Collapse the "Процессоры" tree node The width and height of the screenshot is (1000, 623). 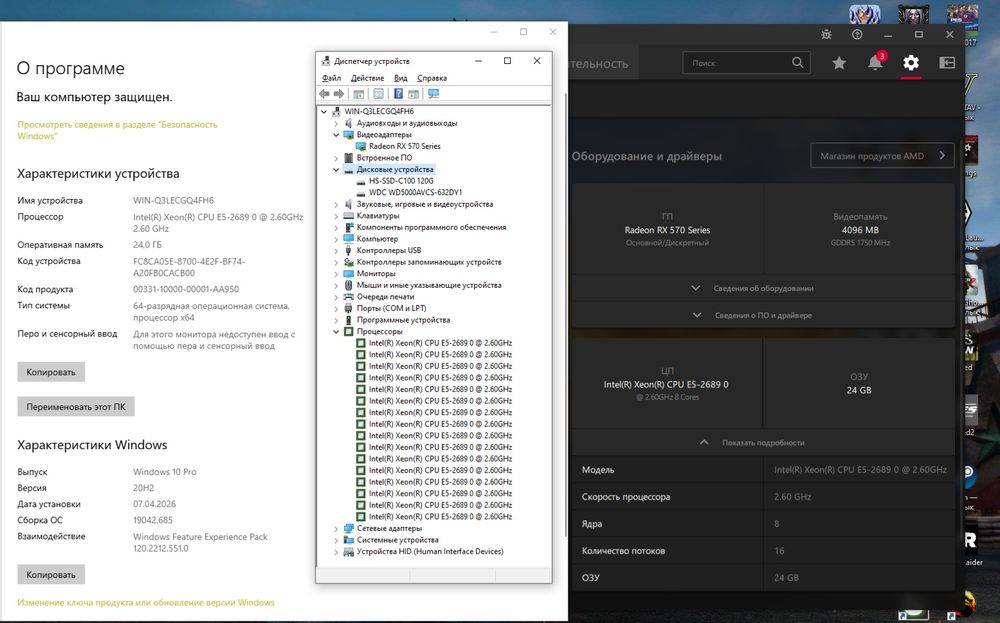pos(336,331)
